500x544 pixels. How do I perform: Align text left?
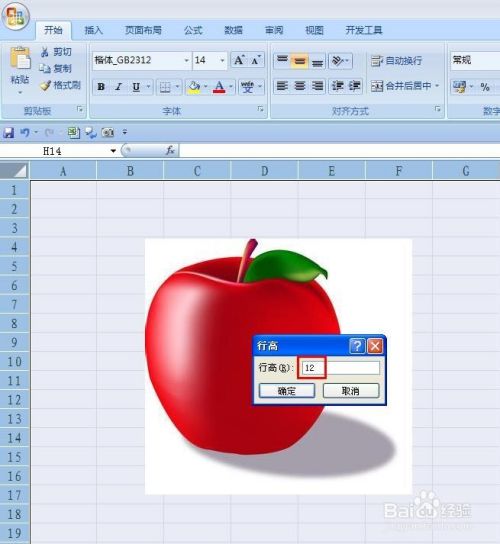282,86
